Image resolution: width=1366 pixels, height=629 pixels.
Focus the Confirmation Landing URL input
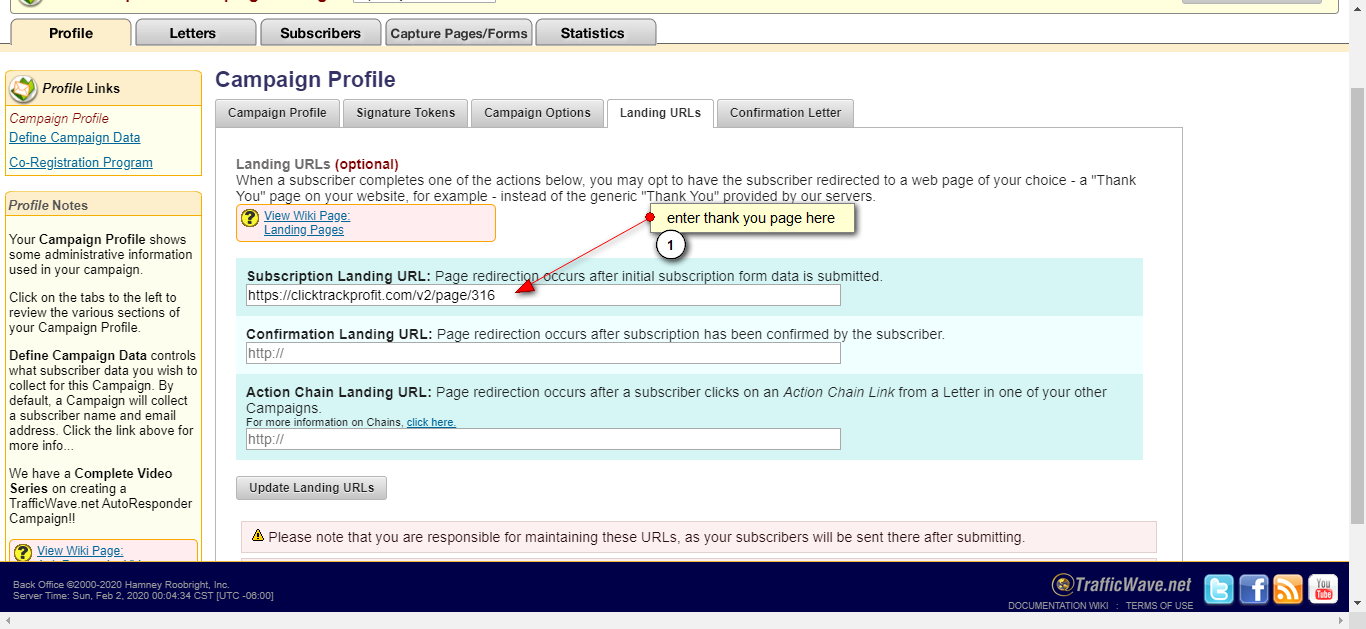coord(543,354)
